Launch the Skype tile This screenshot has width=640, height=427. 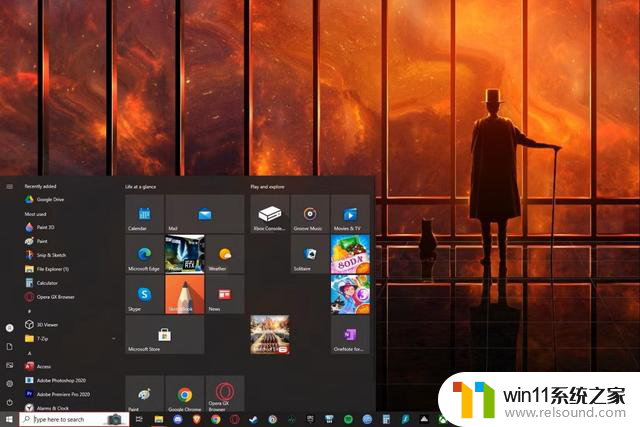pos(144,294)
